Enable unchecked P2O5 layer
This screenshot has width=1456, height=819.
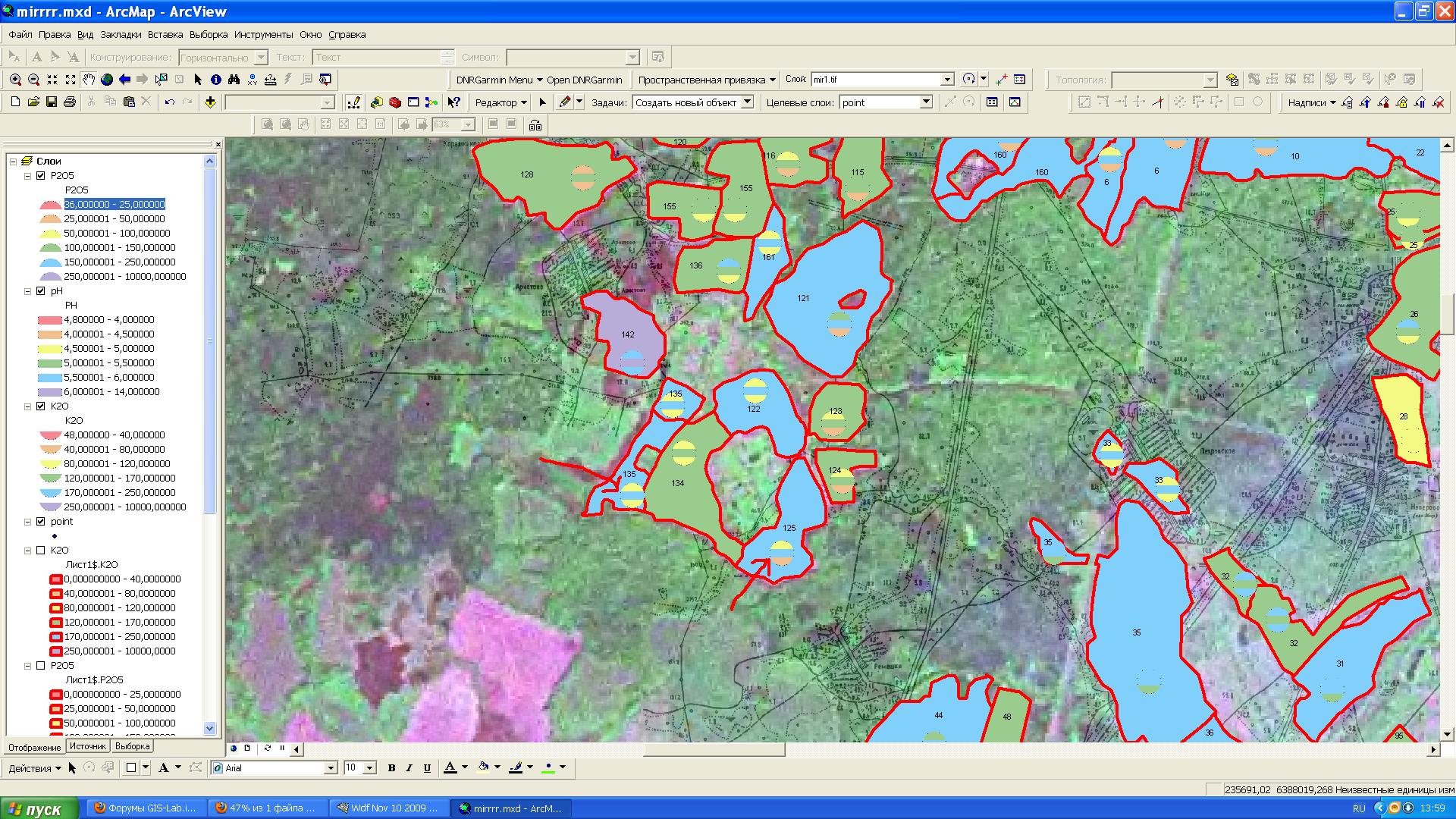pos(41,666)
